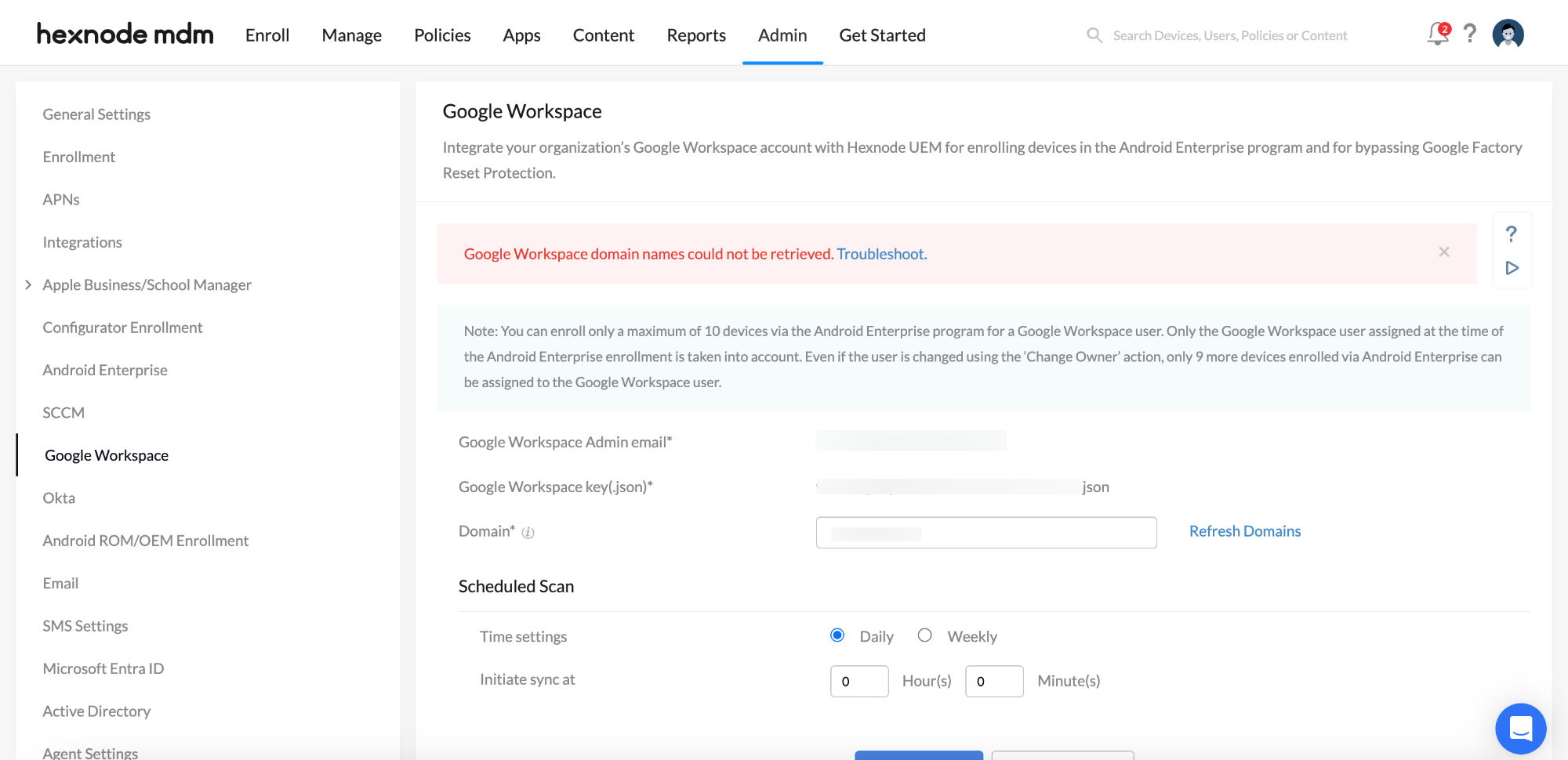Open the notifications bell icon
This screenshot has height=760, width=1568.
[x=1438, y=34]
